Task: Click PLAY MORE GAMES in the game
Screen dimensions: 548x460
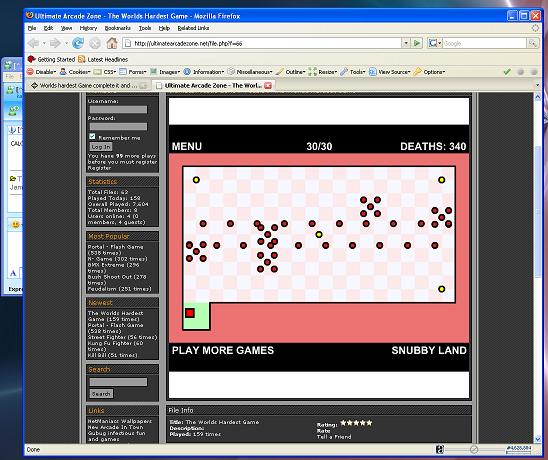Action: tap(223, 350)
